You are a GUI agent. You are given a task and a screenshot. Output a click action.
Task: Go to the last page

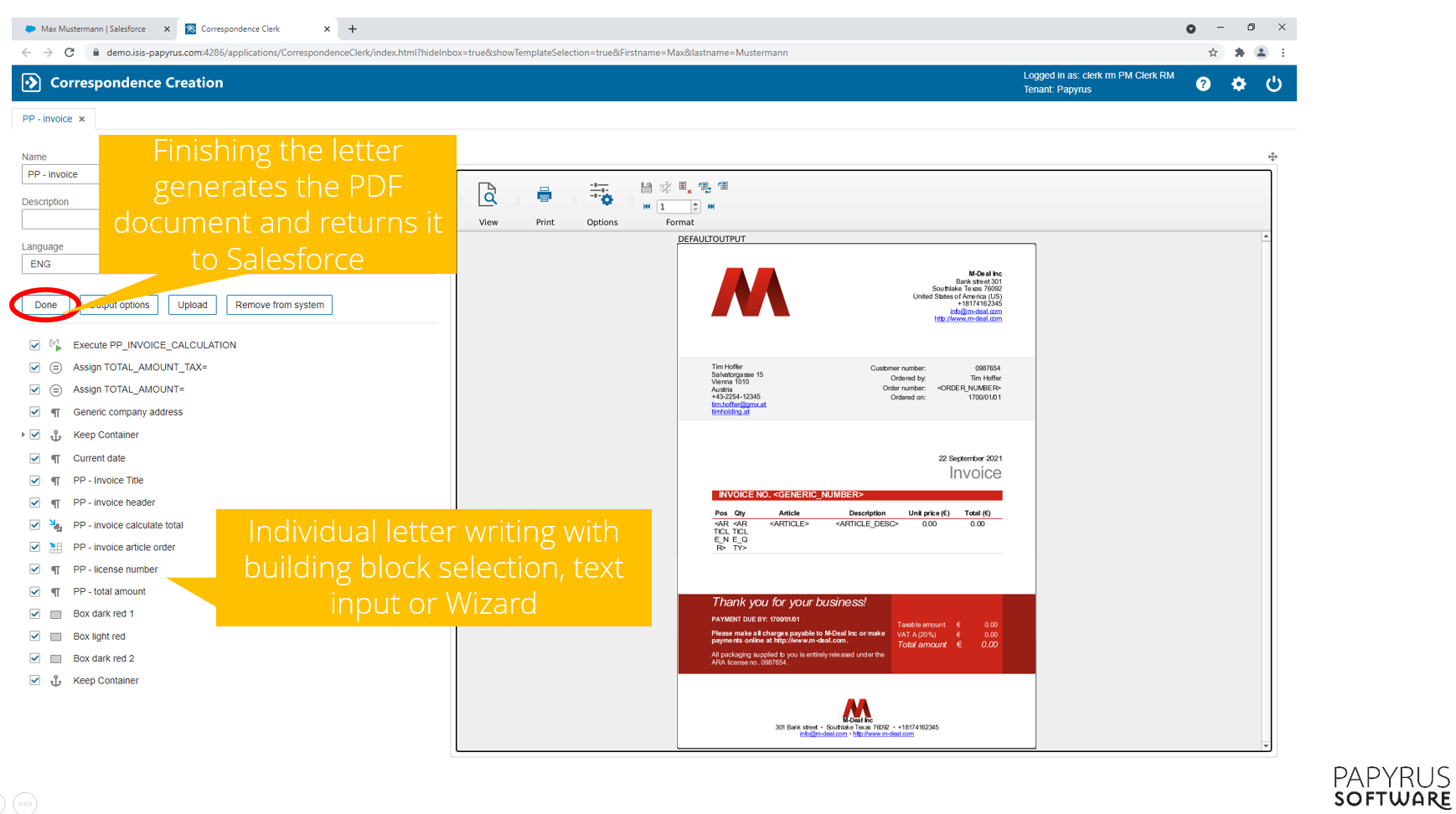pyautogui.click(x=711, y=206)
